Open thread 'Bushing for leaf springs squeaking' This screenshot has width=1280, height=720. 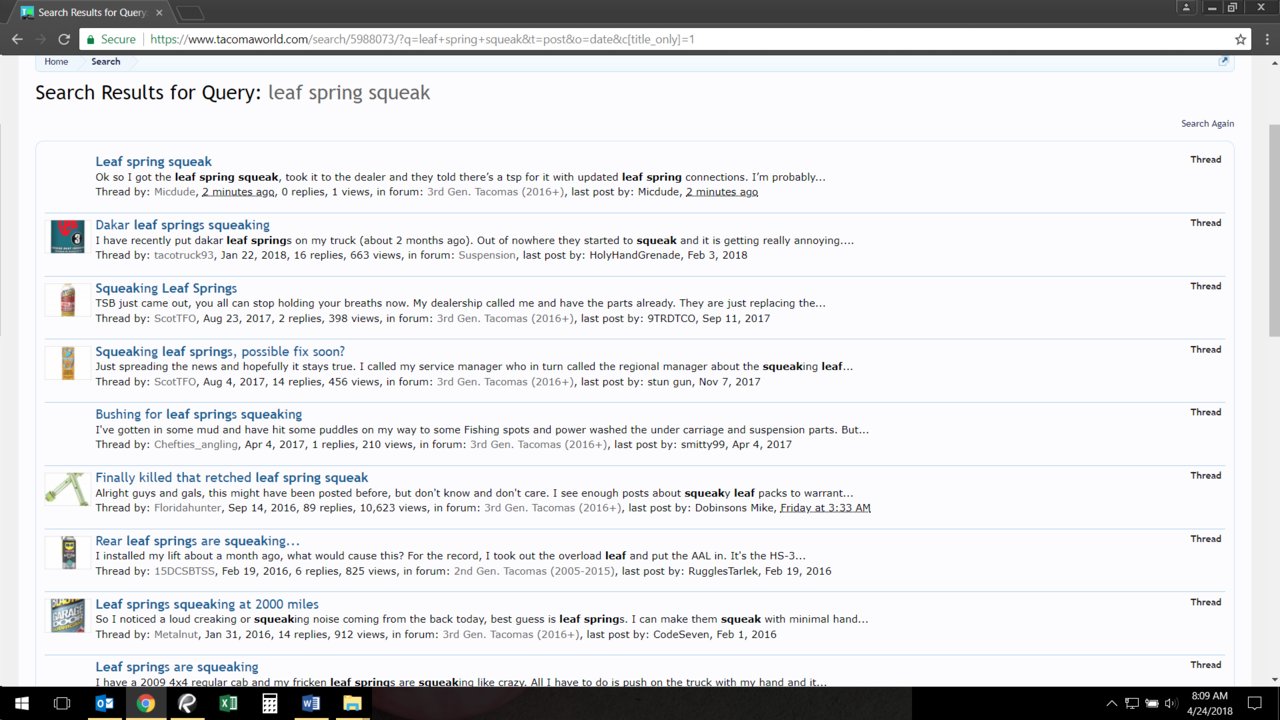click(198, 414)
